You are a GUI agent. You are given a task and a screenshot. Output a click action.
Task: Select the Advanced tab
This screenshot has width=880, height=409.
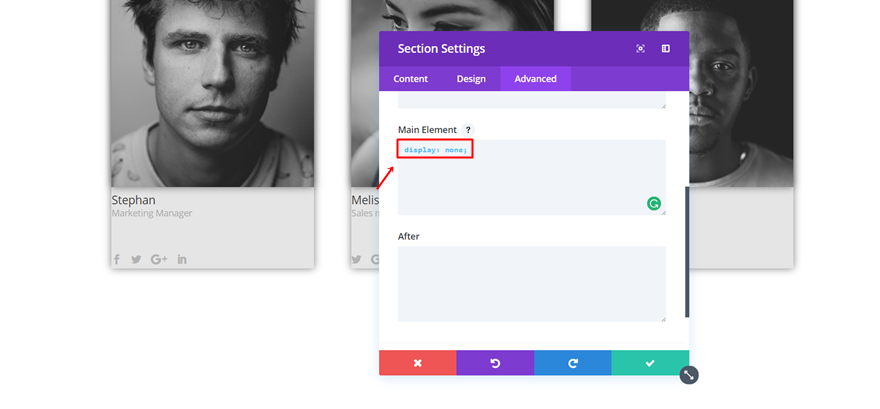[x=535, y=79]
